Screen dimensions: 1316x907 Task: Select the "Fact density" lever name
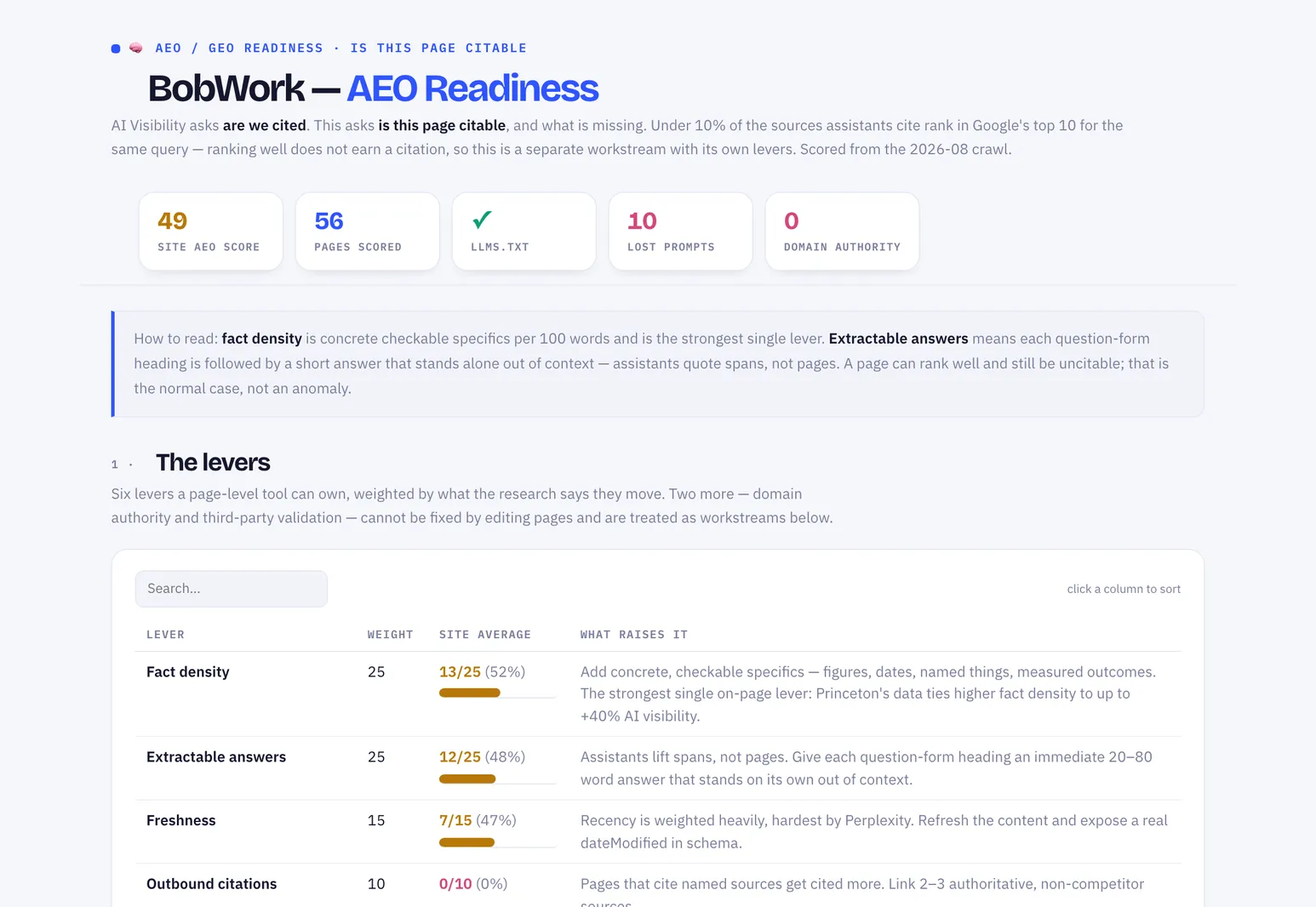[188, 672]
